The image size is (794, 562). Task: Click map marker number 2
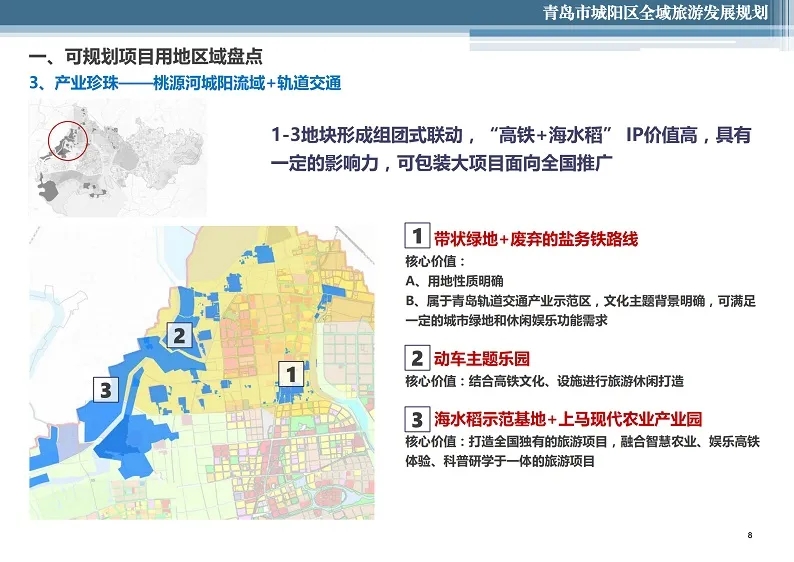coord(179,335)
